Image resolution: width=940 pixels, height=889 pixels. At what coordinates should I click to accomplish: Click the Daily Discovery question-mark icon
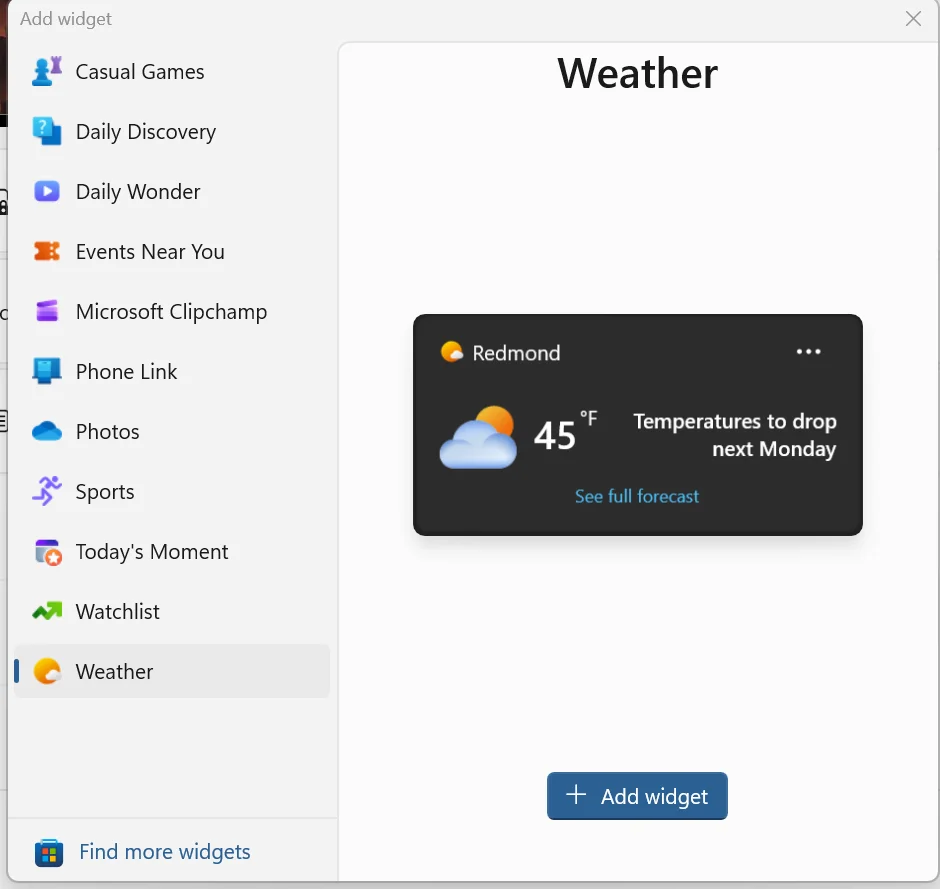click(x=47, y=131)
